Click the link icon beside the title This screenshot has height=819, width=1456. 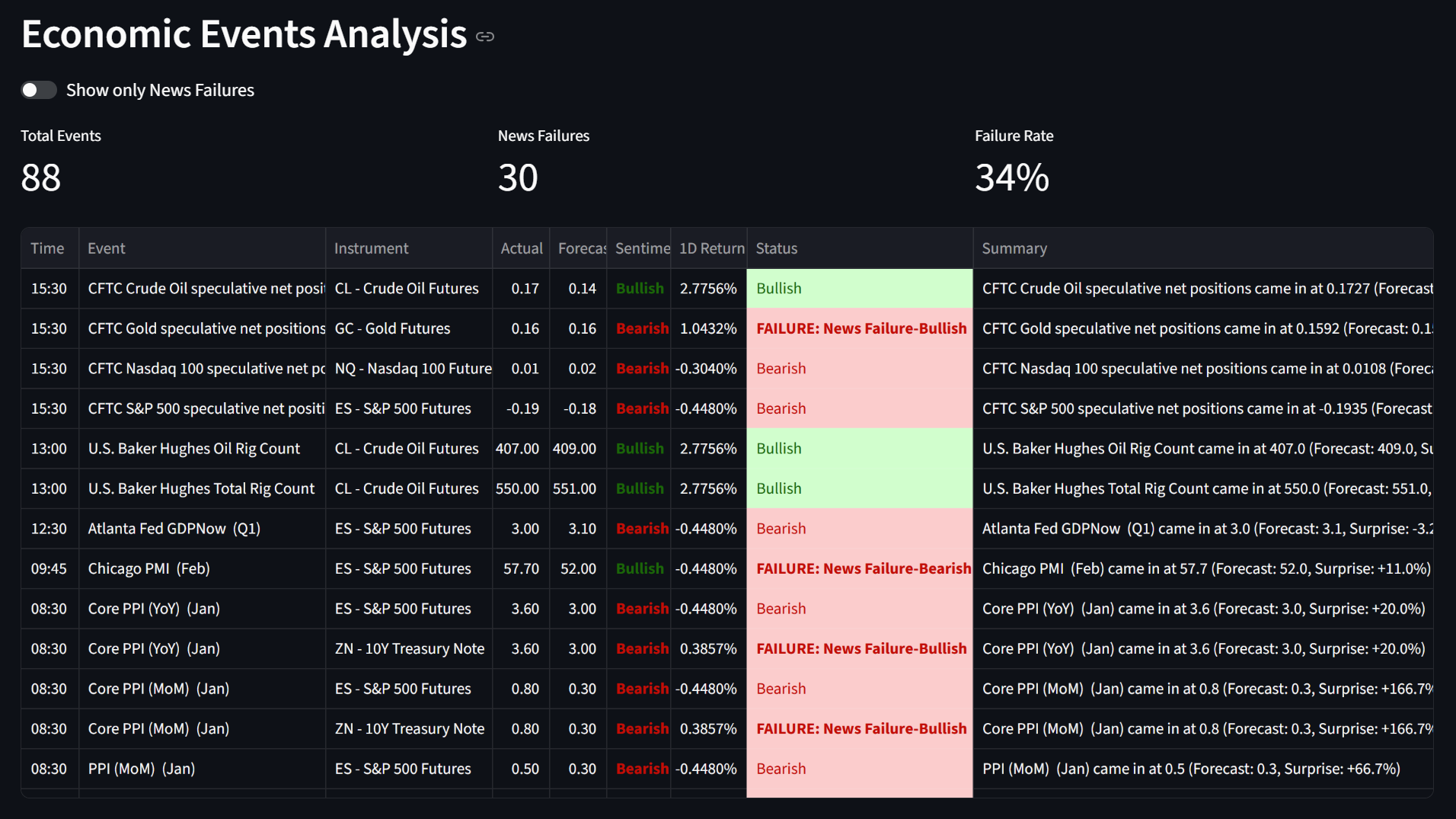[485, 35]
